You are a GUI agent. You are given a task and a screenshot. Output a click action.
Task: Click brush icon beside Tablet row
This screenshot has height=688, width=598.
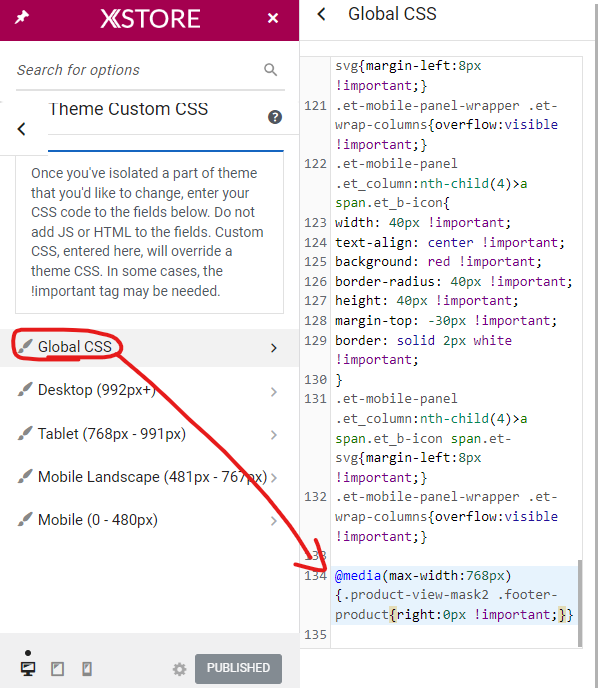pyautogui.click(x=25, y=433)
